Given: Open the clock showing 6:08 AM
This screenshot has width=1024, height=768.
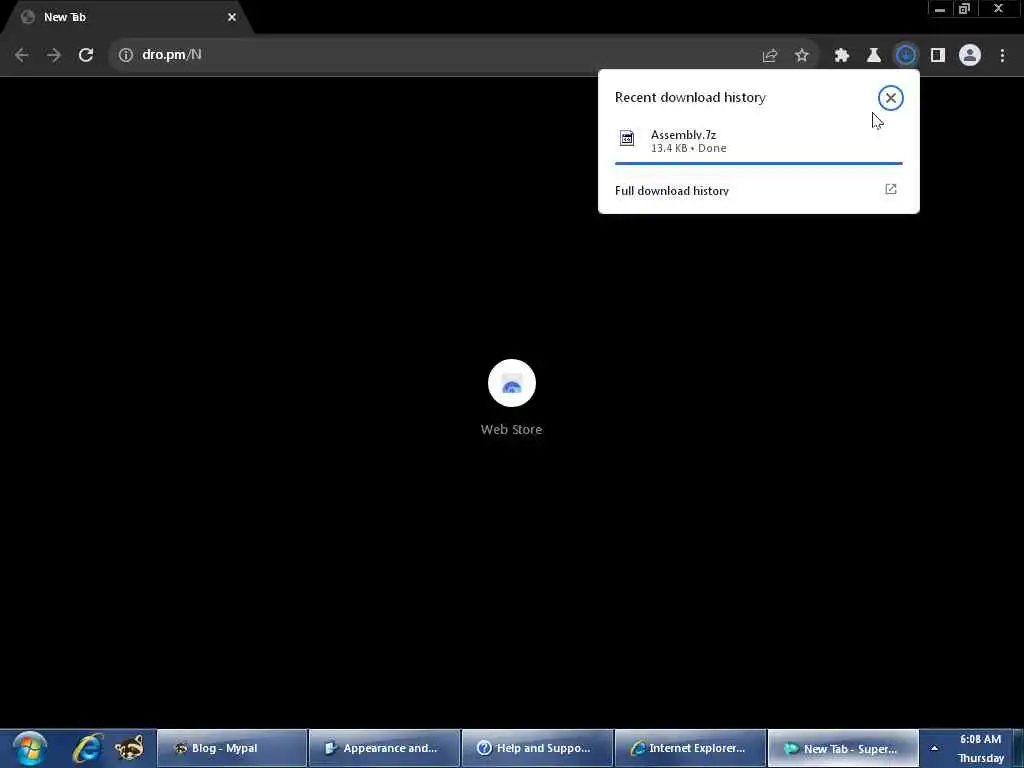Looking at the screenshot, I should [980, 748].
